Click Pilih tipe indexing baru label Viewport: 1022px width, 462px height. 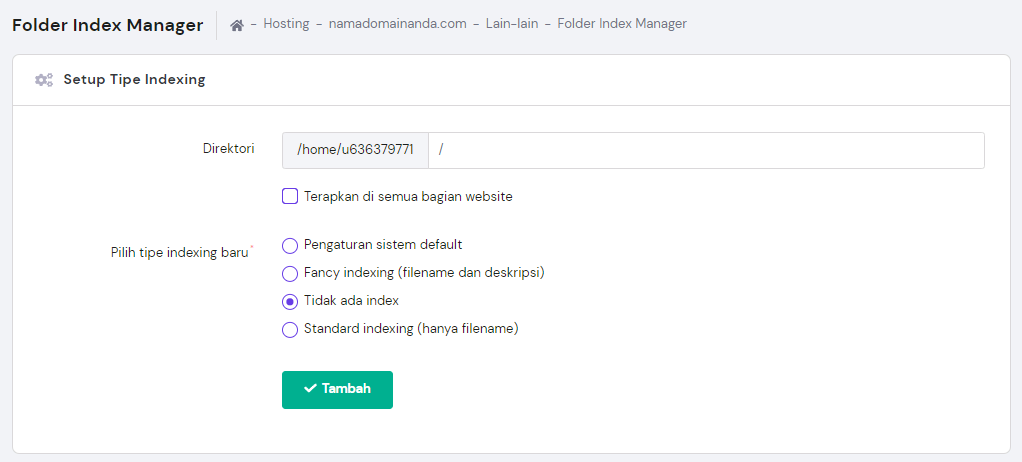[x=180, y=253]
